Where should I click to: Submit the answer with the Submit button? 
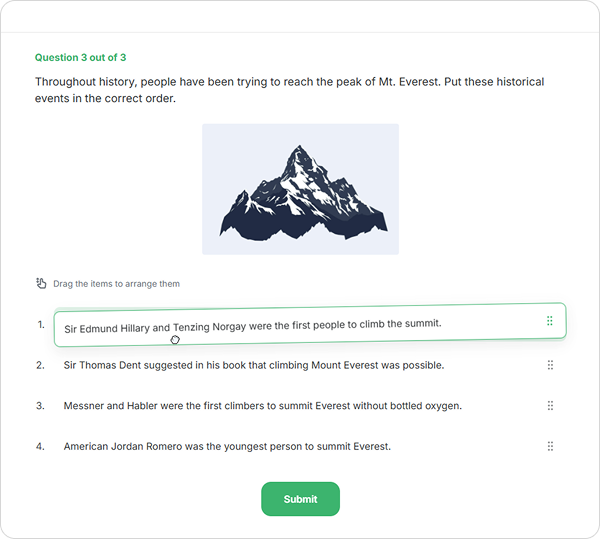click(300, 499)
